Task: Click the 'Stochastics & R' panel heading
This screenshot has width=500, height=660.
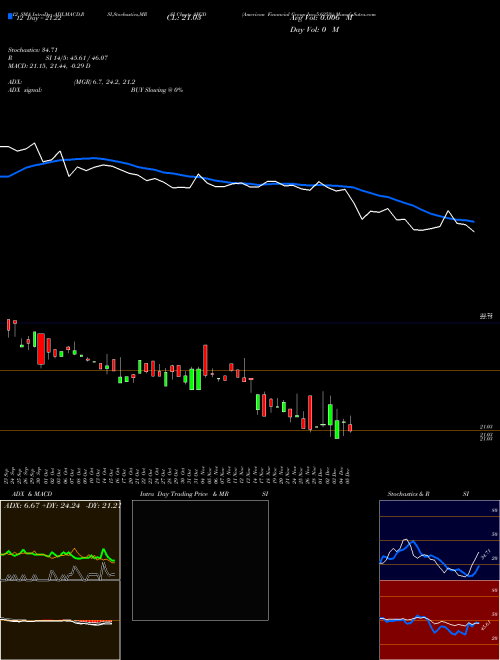Action: coord(408,494)
